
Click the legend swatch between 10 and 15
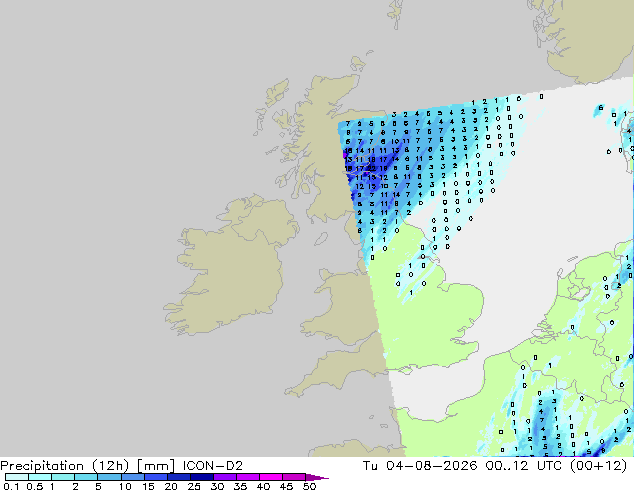click(132, 477)
